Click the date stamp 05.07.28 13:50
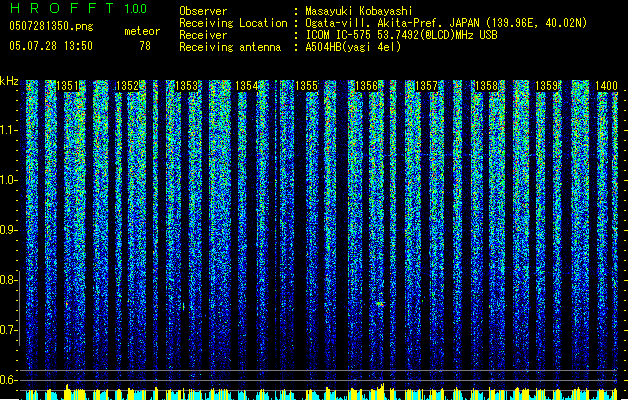This screenshot has width=629, height=400. tap(51, 46)
